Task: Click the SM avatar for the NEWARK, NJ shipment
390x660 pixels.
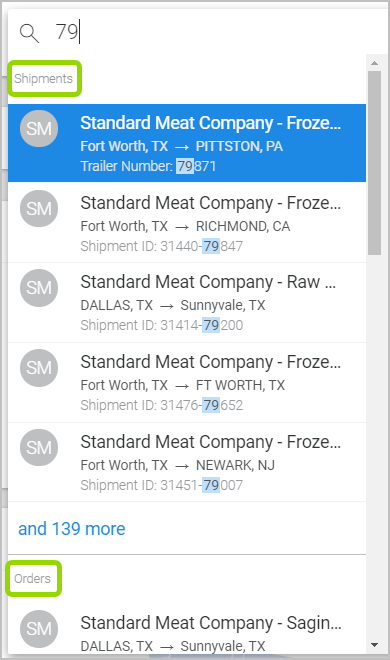Action: [x=39, y=447]
